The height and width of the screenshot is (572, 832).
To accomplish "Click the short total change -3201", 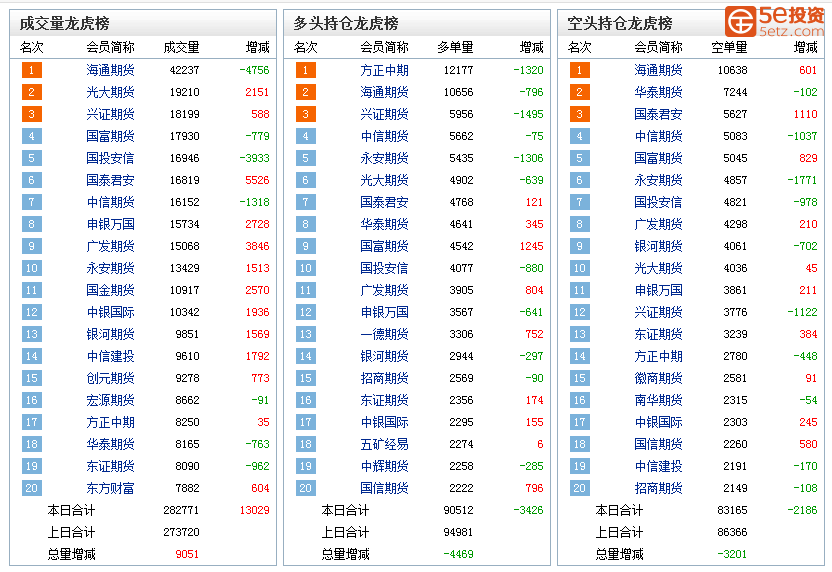I will [x=732, y=554].
